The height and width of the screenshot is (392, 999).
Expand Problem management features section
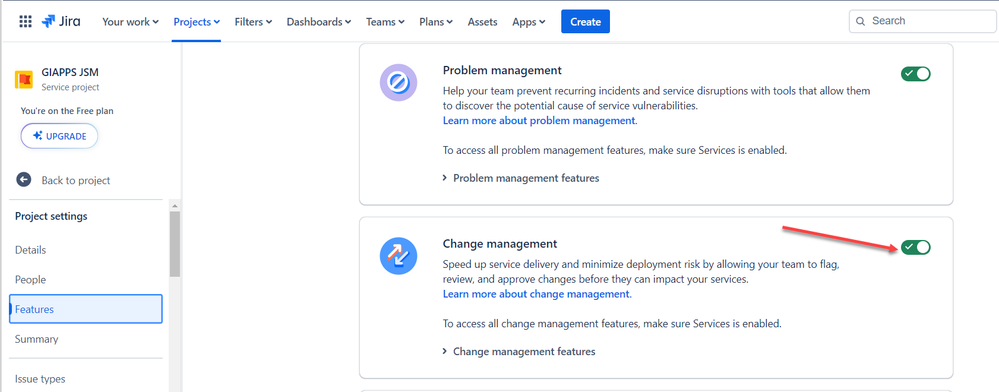pyautogui.click(x=521, y=178)
